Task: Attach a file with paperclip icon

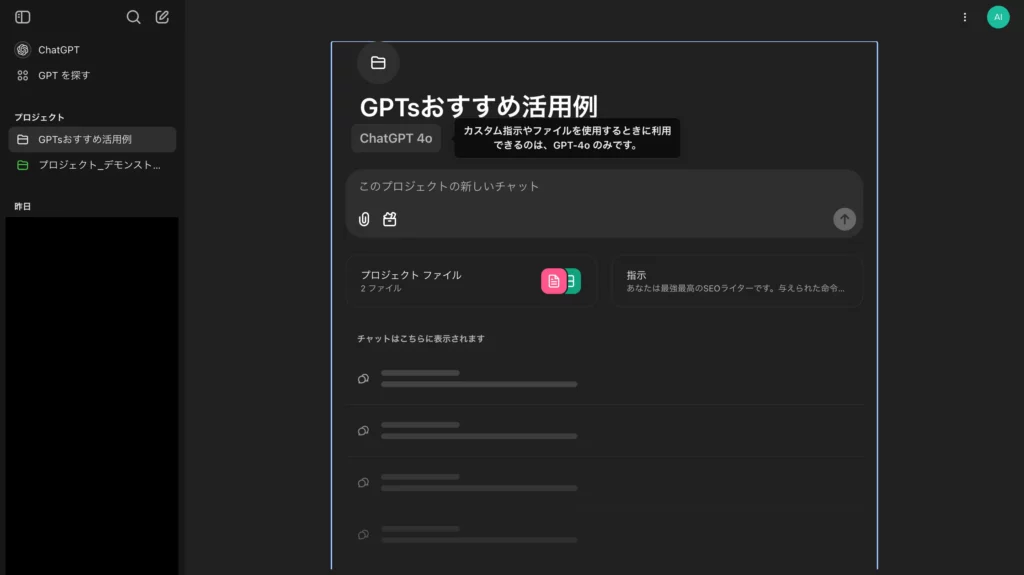Action: pos(364,219)
